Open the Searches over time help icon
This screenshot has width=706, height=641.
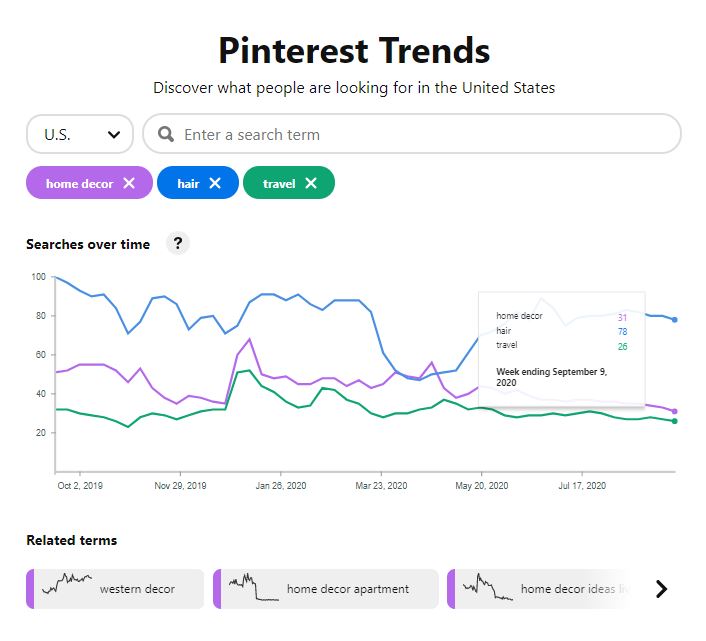coord(177,243)
